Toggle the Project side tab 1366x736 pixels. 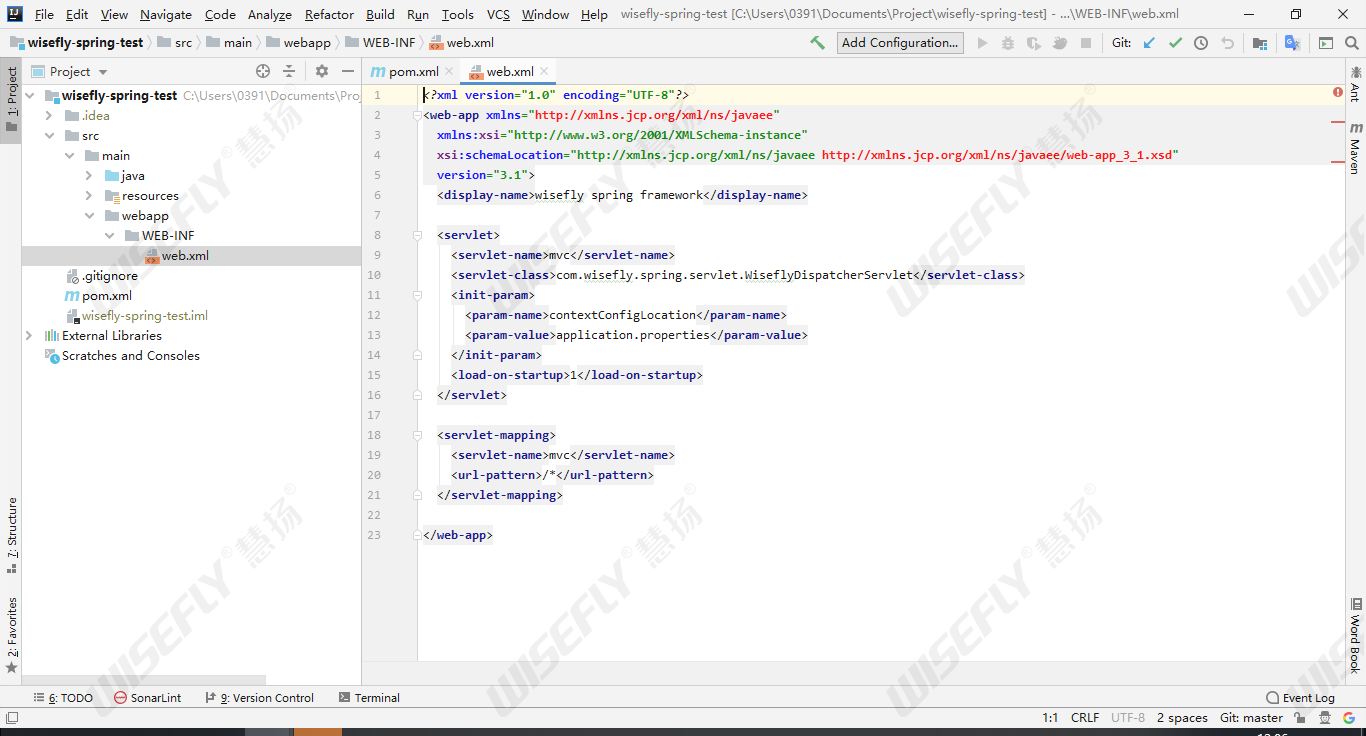pos(11,101)
